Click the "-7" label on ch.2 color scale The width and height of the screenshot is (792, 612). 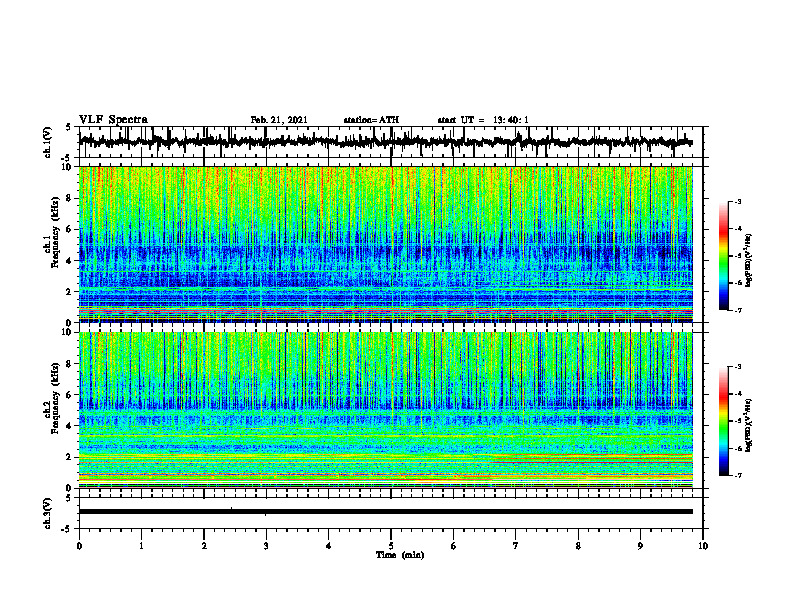coord(738,475)
